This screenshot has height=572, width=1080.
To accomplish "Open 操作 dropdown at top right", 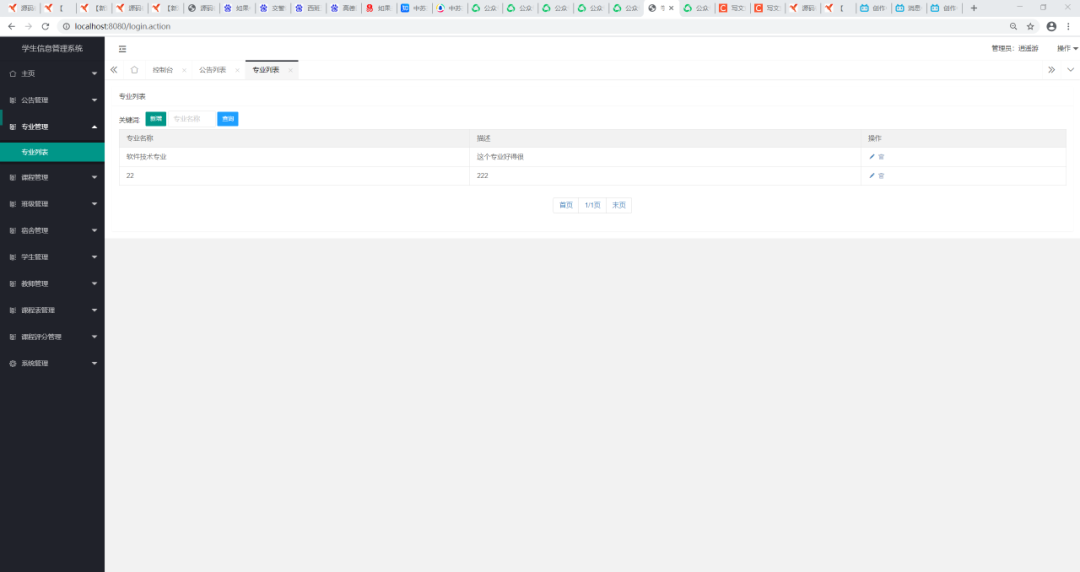I will pos(1067,48).
